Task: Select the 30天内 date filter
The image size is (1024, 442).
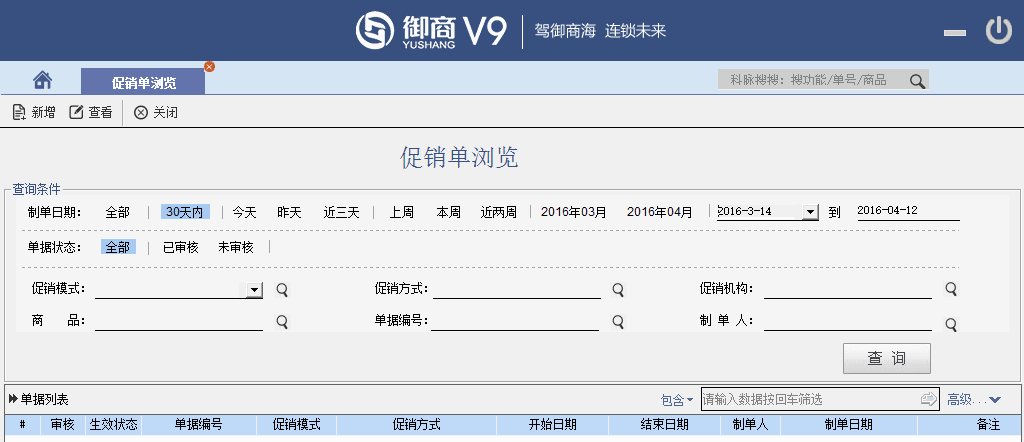Action: (x=185, y=212)
